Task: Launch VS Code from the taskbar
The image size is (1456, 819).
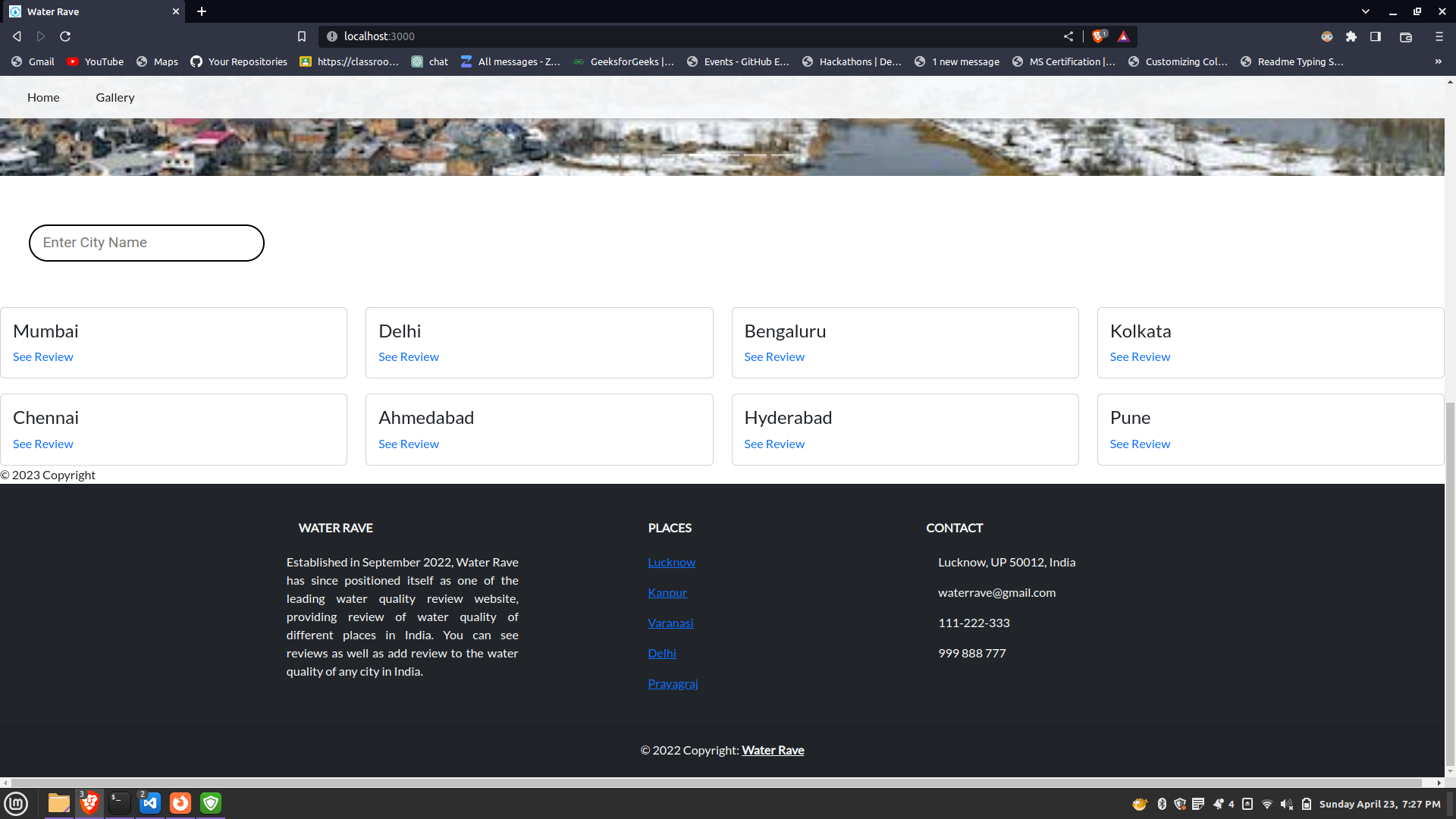Action: [150, 803]
